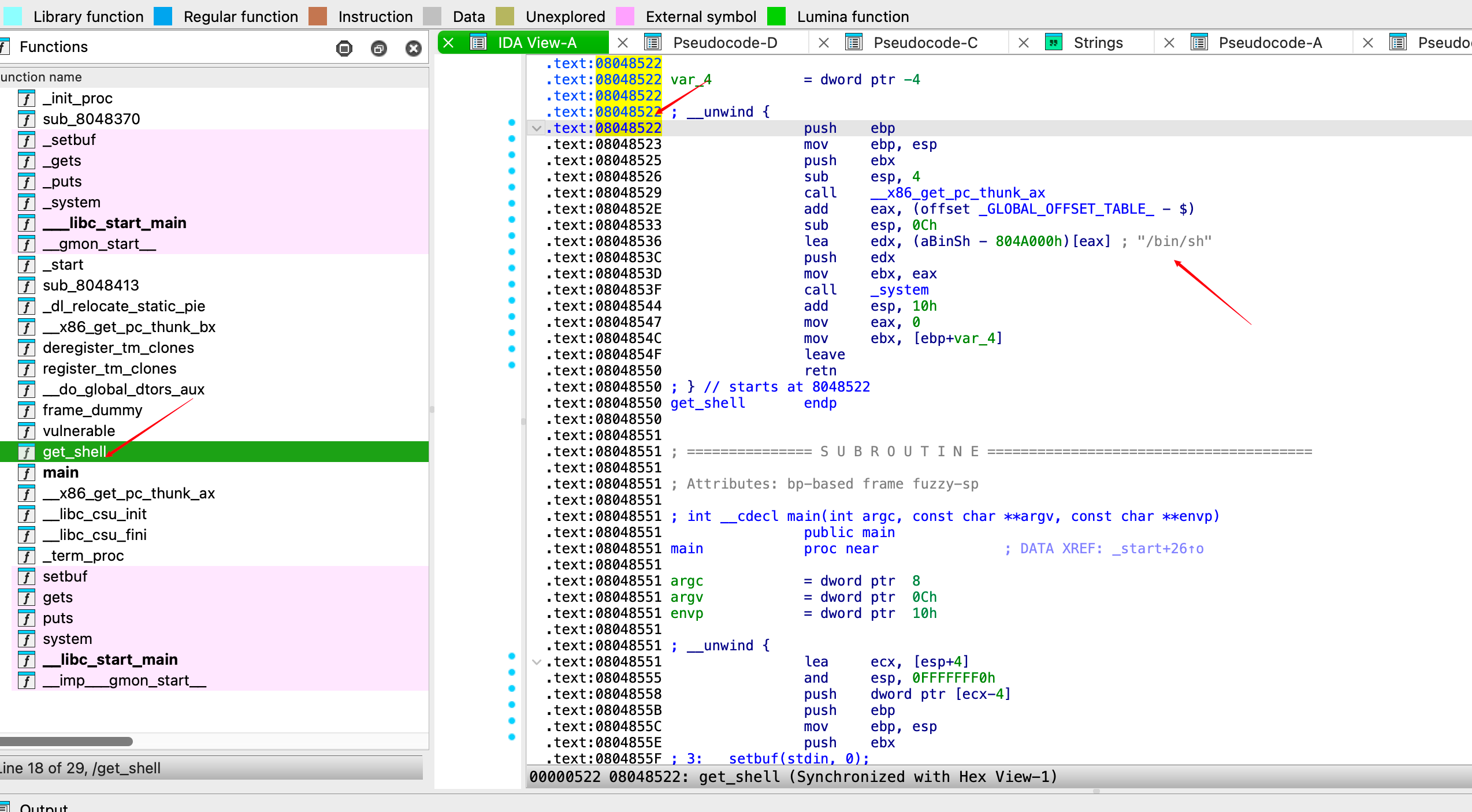
Task: Collapse the get_shell function at push ebp
Action: [537, 128]
